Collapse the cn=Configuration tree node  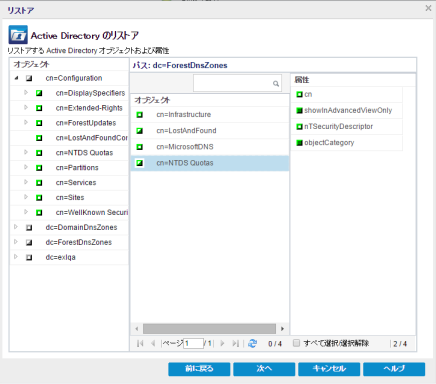tap(16, 78)
